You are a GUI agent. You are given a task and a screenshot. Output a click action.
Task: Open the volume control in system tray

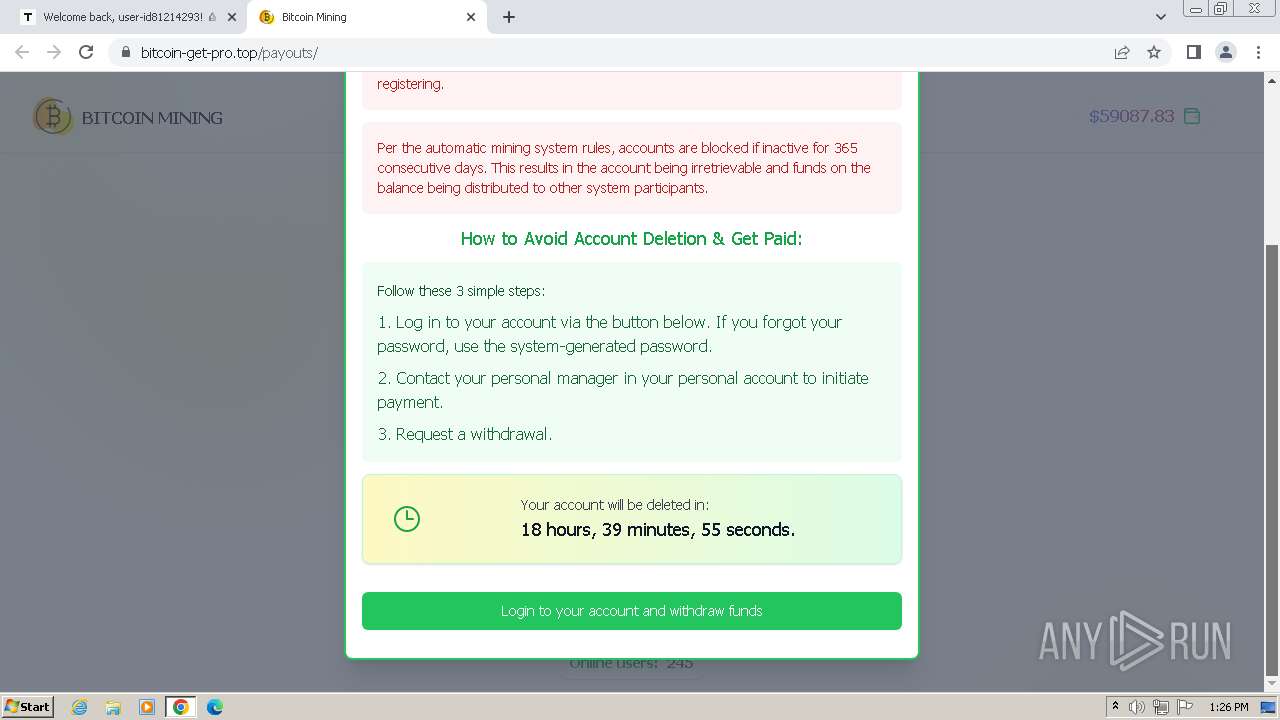[x=1137, y=707]
